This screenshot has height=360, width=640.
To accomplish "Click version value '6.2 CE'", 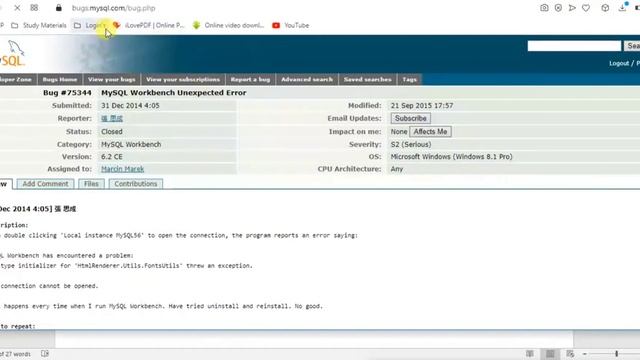I will click(x=112, y=157).
